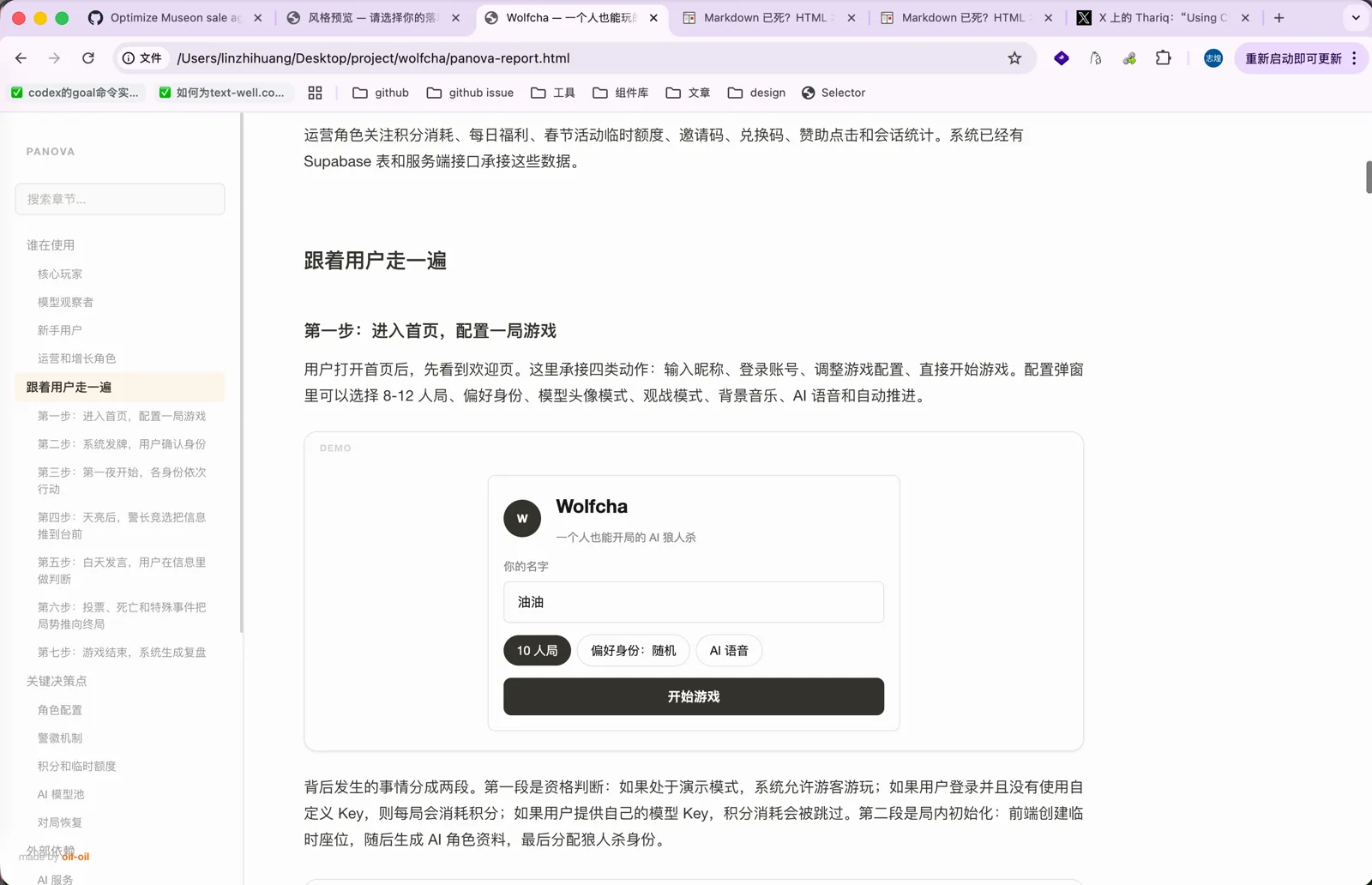The height and width of the screenshot is (885, 1372).
Task: Toggle the AI 语音 chip
Action: coord(729,651)
